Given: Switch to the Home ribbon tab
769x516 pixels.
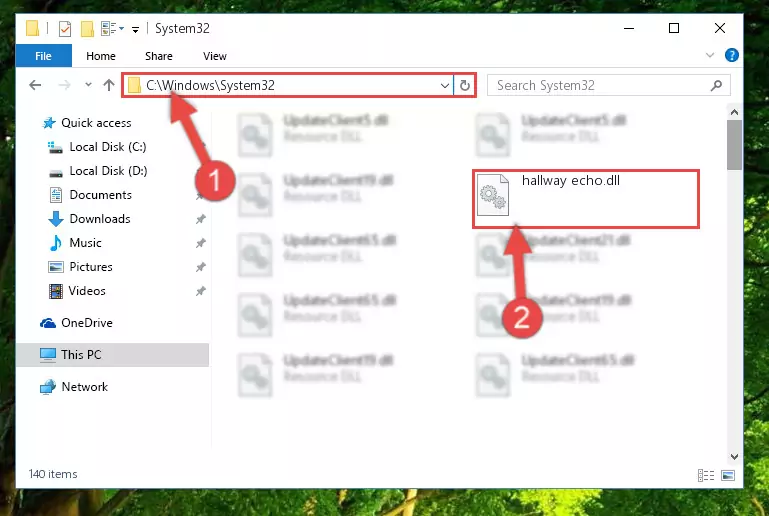Looking at the screenshot, I should 101,56.
